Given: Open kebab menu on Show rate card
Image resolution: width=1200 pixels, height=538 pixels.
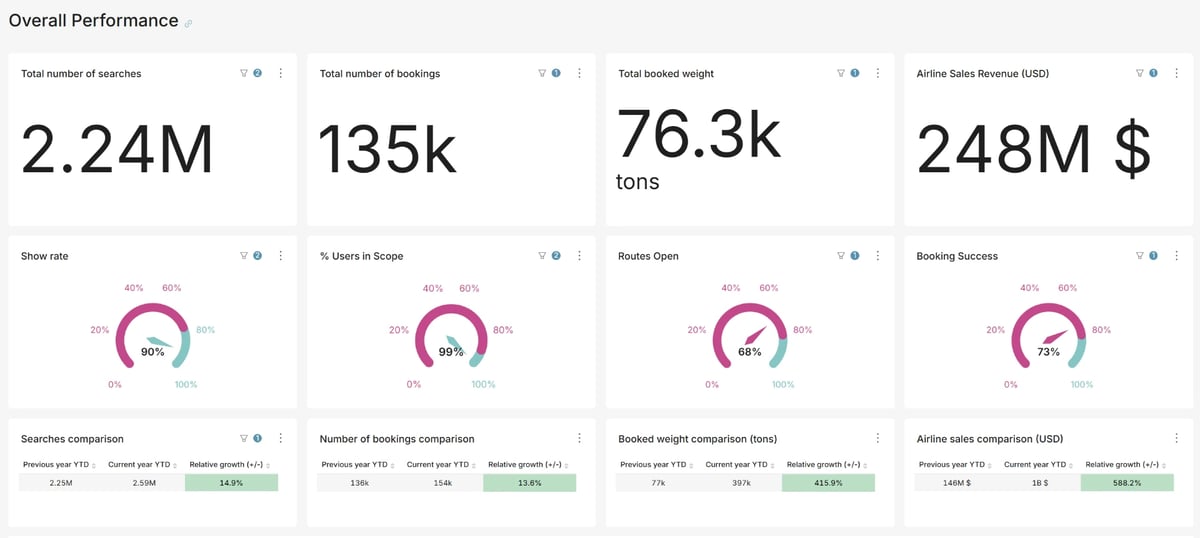Looking at the screenshot, I should 280,256.
